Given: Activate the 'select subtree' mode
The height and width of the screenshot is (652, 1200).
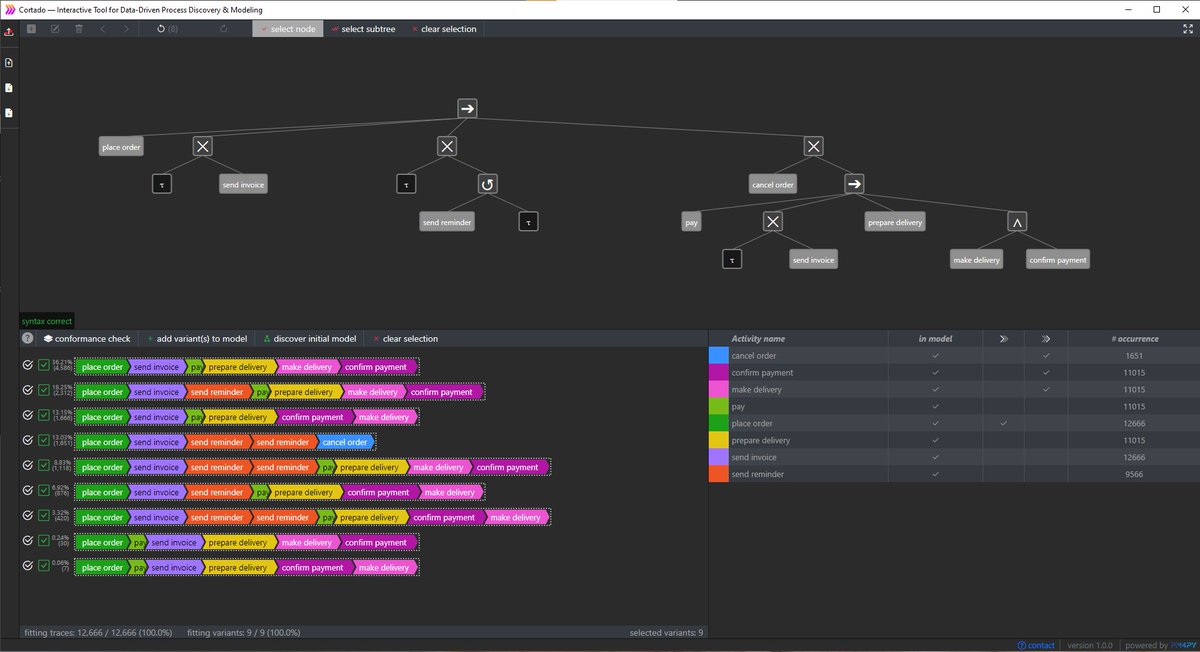Looking at the screenshot, I should 363,29.
